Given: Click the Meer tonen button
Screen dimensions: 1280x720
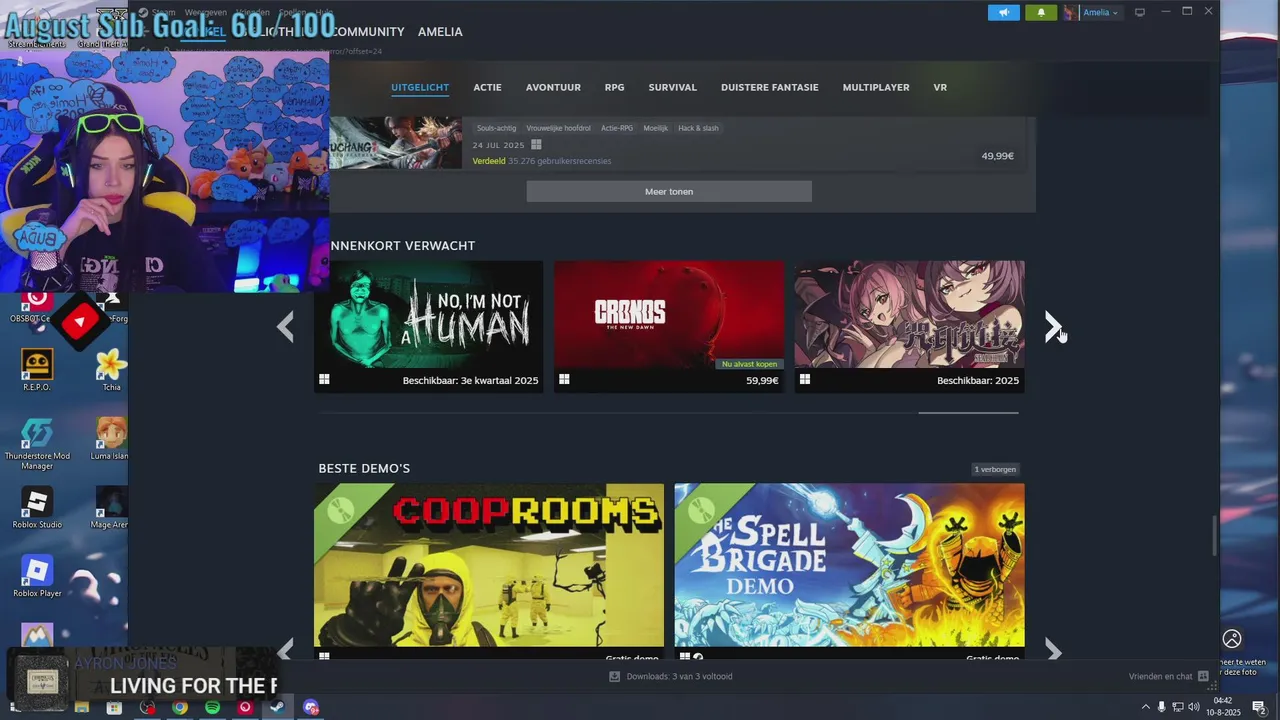Looking at the screenshot, I should point(669,191).
